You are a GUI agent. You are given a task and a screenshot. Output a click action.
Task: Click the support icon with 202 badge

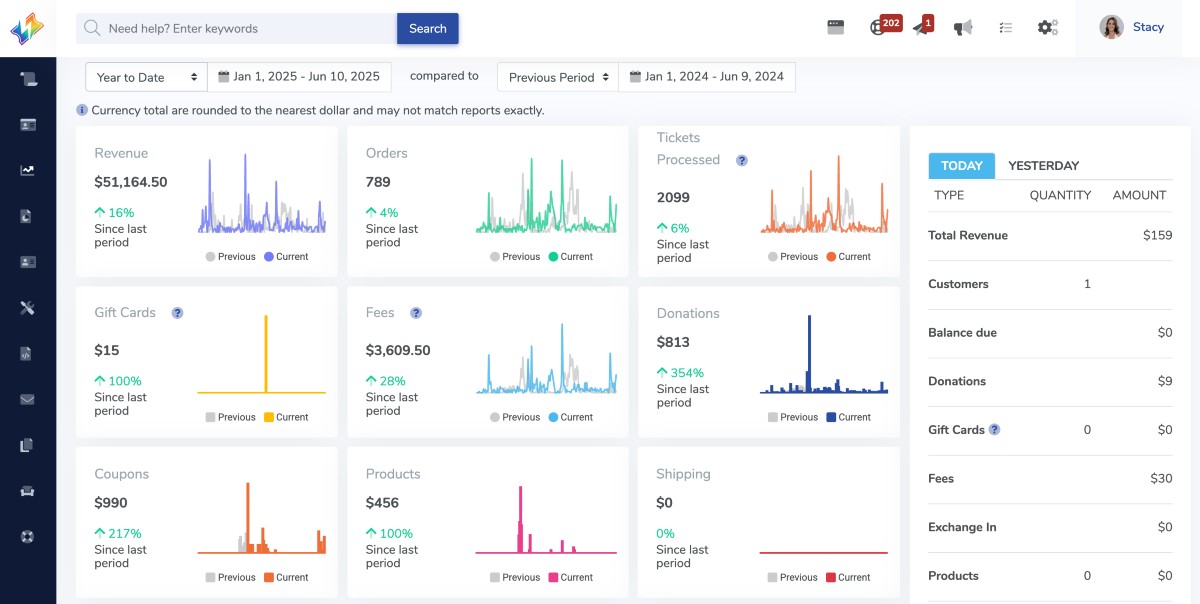(878, 28)
